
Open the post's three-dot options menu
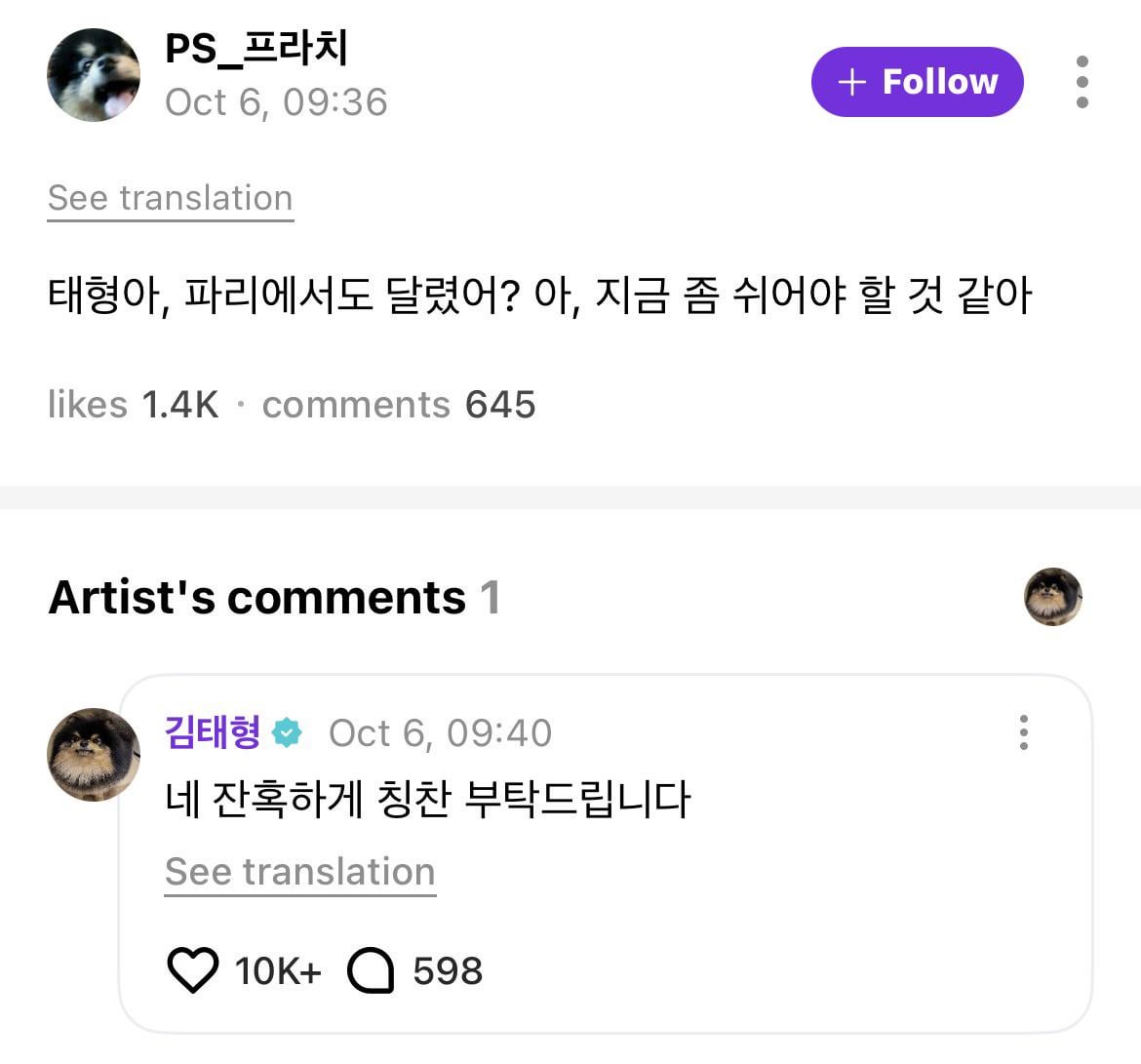(1082, 82)
